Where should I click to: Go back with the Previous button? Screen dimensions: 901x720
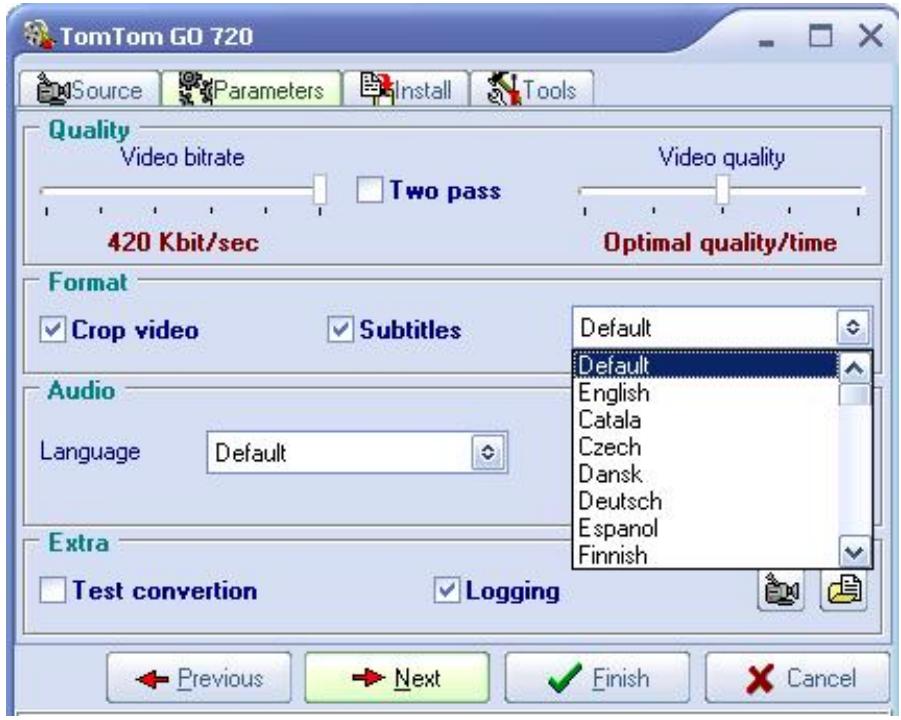pyautogui.click(x=199, y=678)
